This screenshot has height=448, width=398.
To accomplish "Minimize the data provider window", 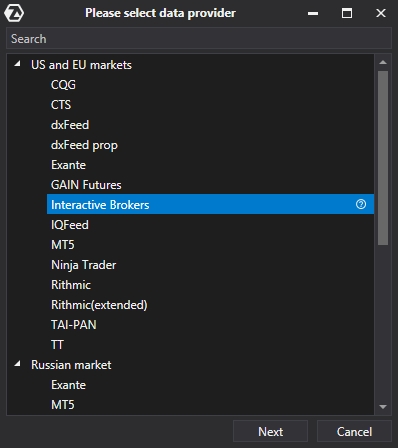I will (313, 13).
